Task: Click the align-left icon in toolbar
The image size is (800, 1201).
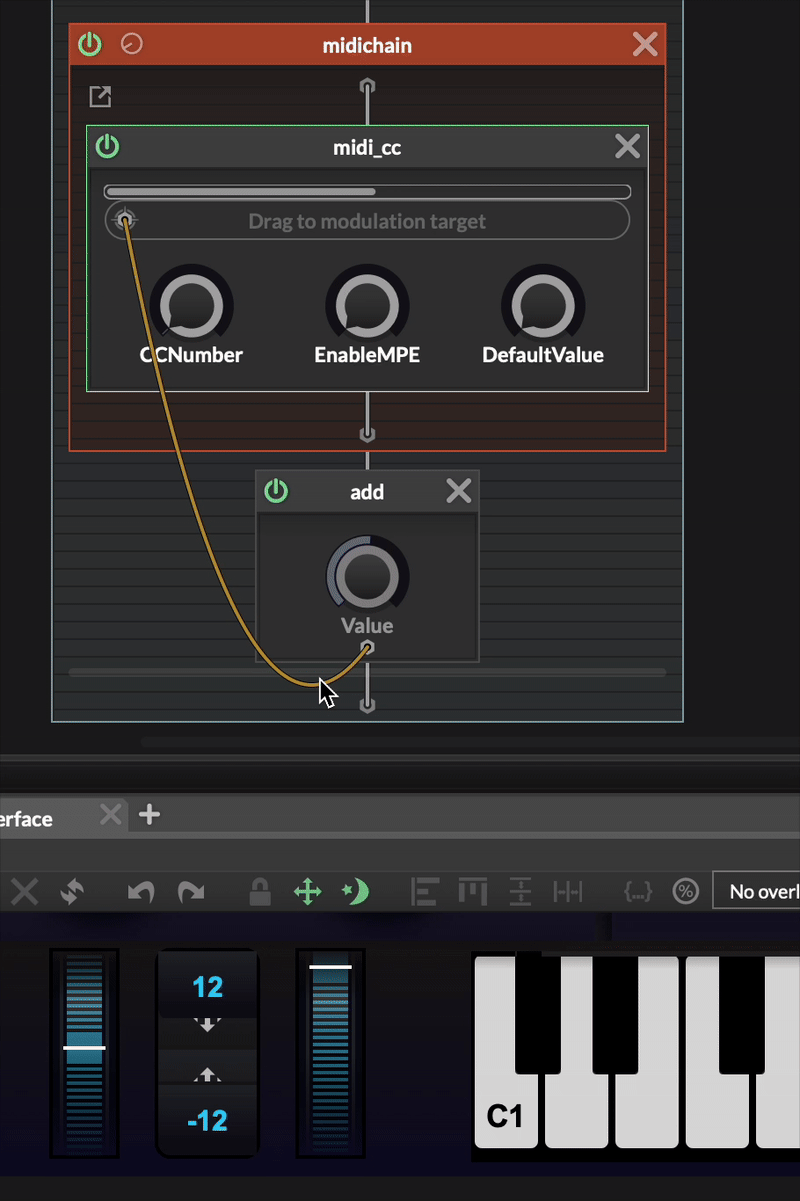Action: [x=426, y=891]
